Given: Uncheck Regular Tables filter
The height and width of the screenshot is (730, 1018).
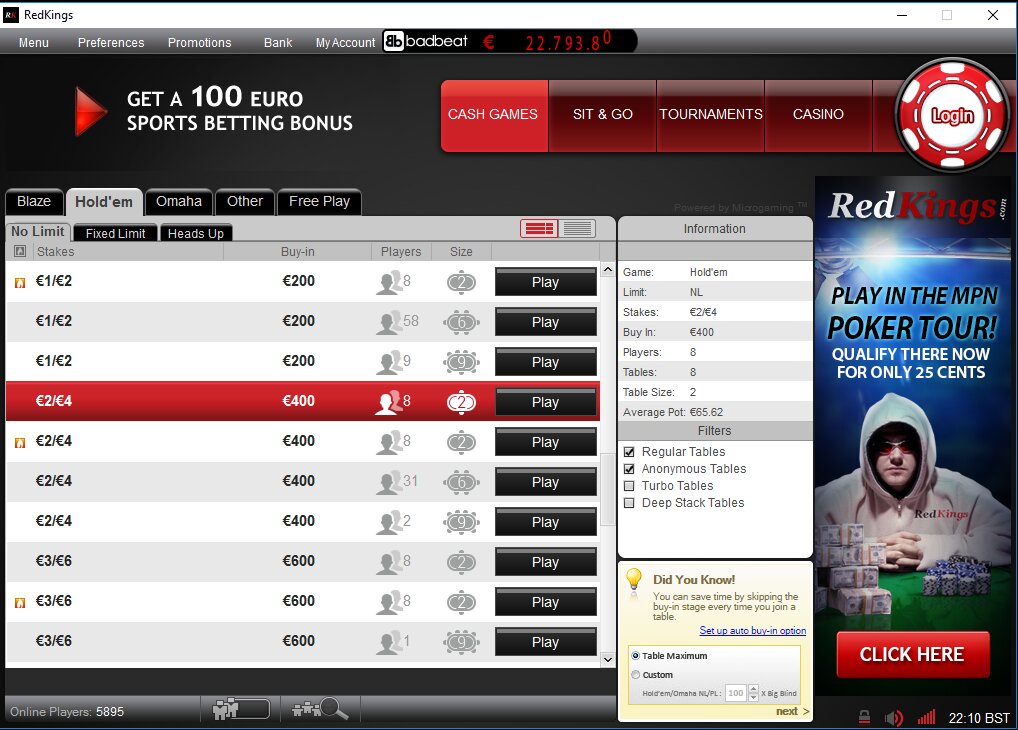Looking at the screenshot, I should pos(628,452).
